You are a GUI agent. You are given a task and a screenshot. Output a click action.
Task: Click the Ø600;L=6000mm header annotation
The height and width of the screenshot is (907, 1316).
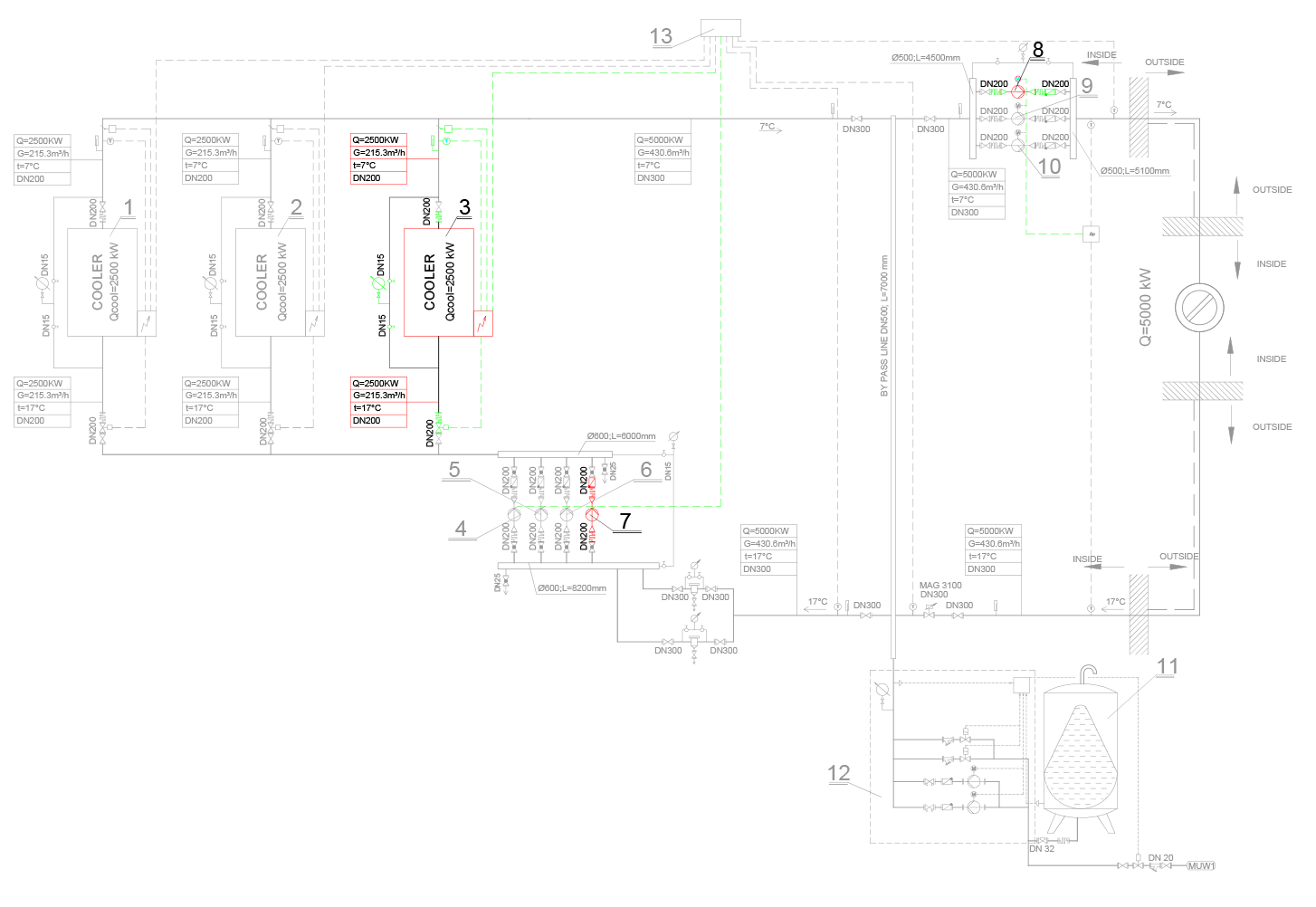[621, 436]
